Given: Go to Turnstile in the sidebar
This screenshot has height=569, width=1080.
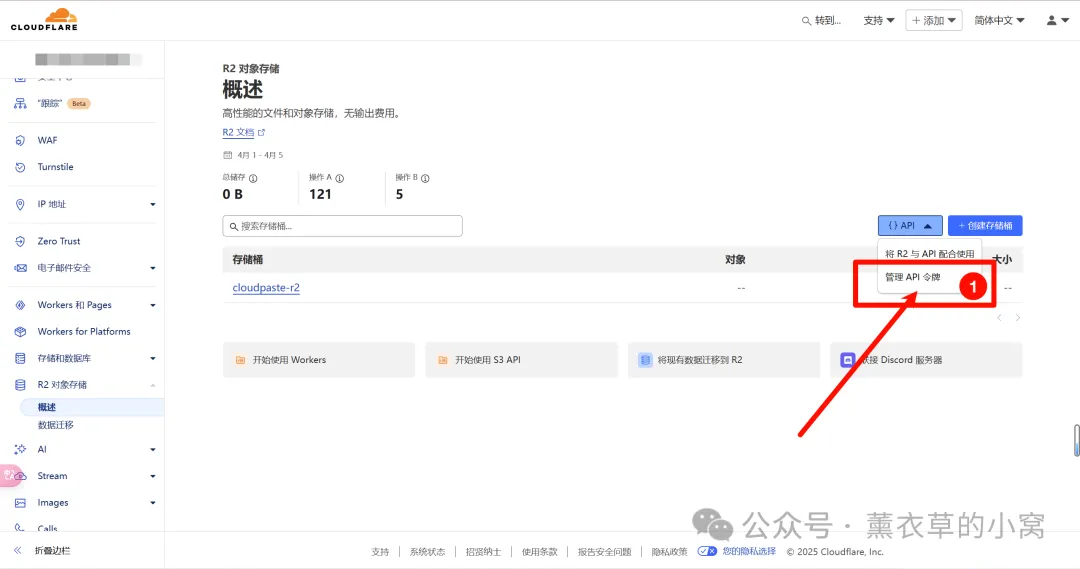Looking at the screenshot, I should pos(55,167).
